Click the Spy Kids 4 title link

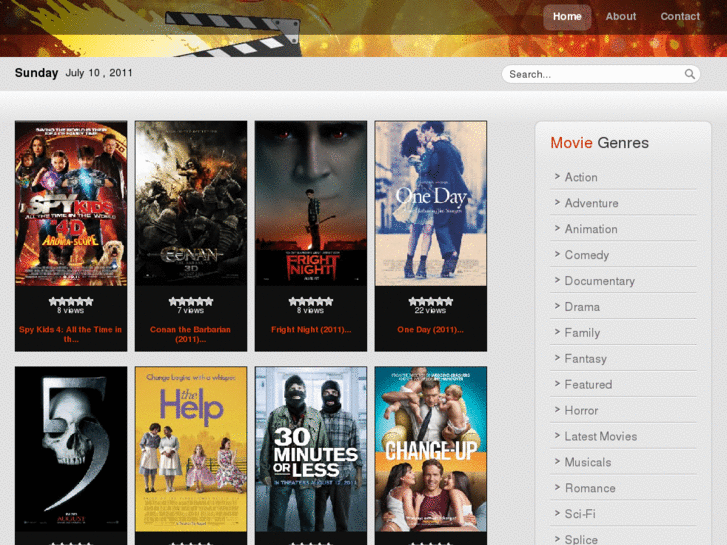click(70, 334)
